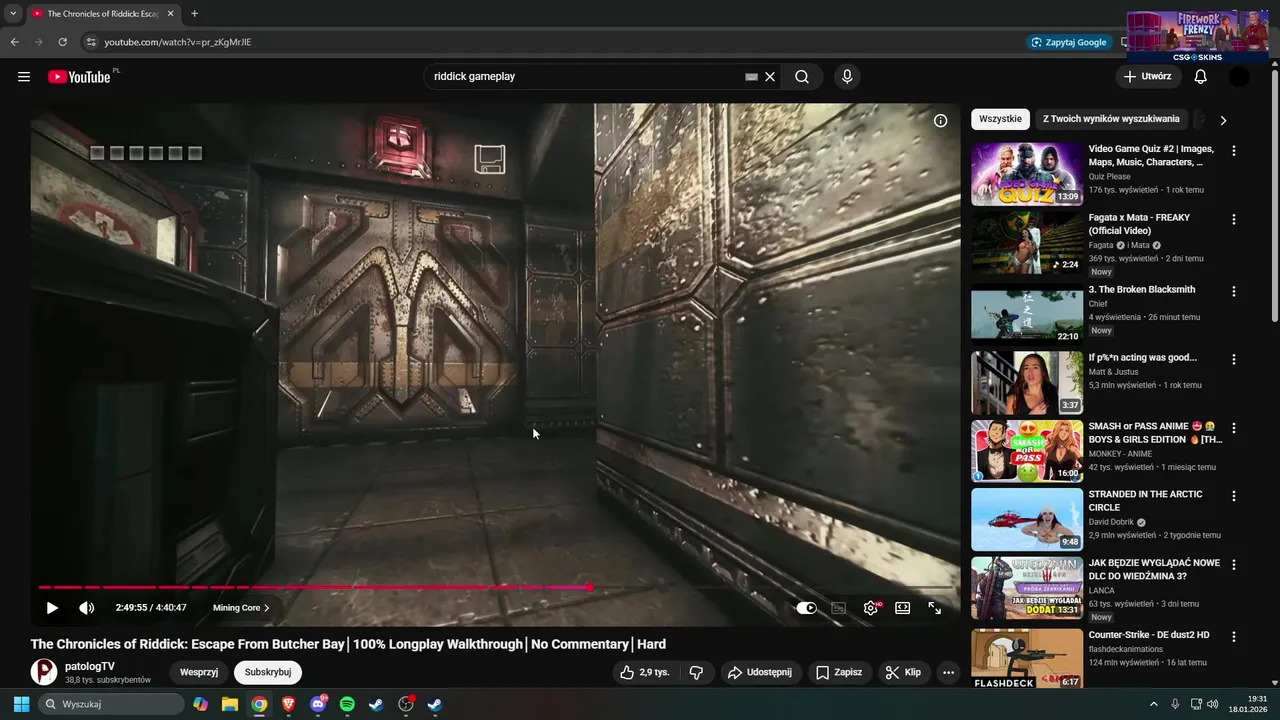Click Zapytaj Google in address bar

pos(1069,42)
